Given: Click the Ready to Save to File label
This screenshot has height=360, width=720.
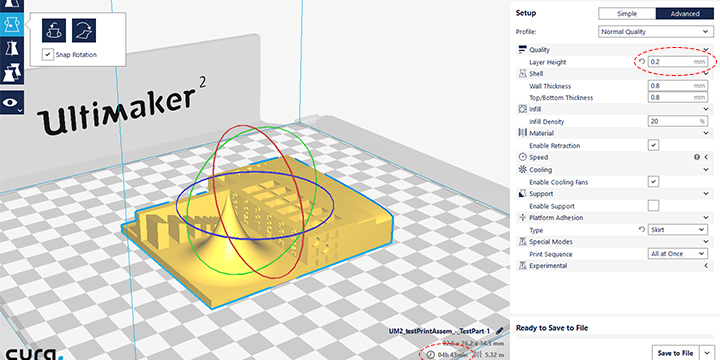Looking at the screenshot, I should pyautogui.click(x=551, y=328).
